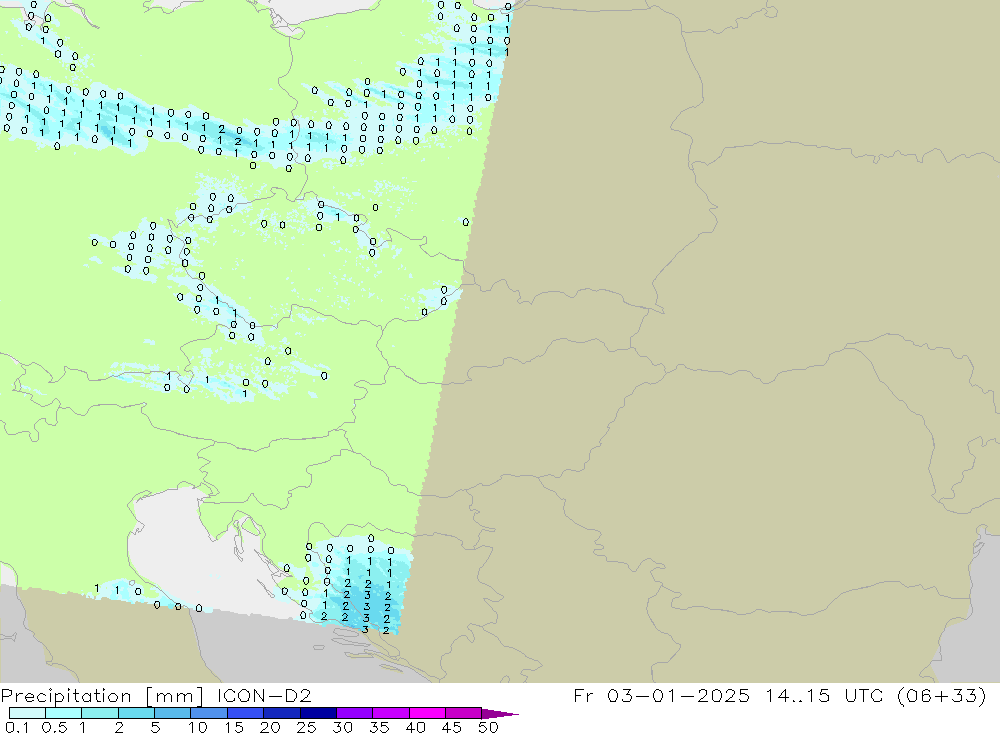Viewport: 1000px width, 733px height.
Task: Click the '14..15 UTC' time text
Action: [x=825, y=696]
